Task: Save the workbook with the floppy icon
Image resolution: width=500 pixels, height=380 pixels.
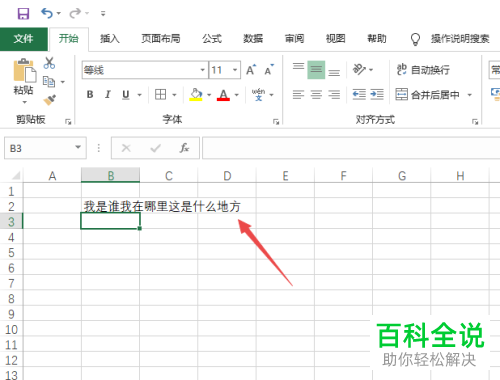Action: pos(23,14)
